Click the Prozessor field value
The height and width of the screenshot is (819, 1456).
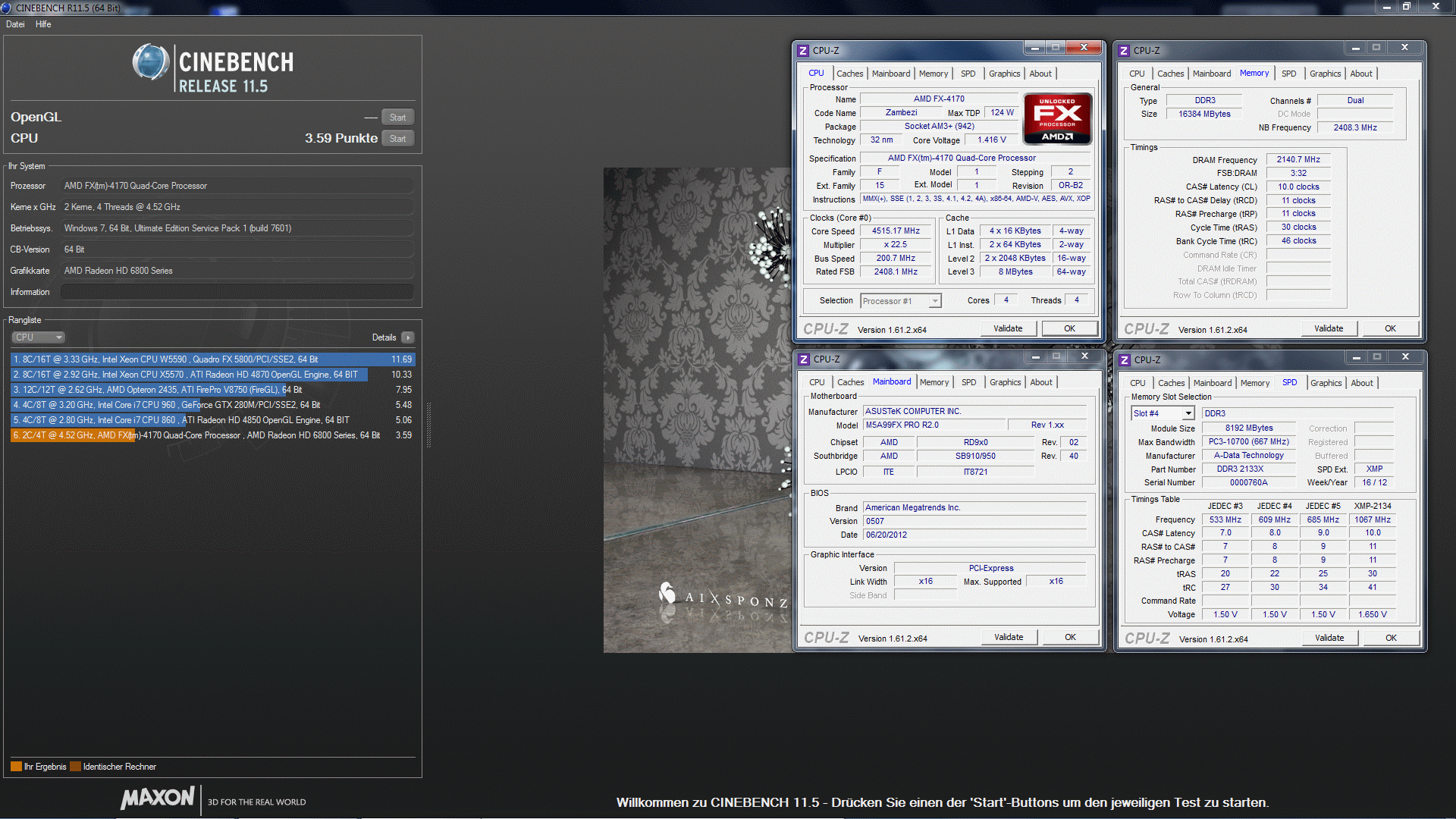coord(237,186)
